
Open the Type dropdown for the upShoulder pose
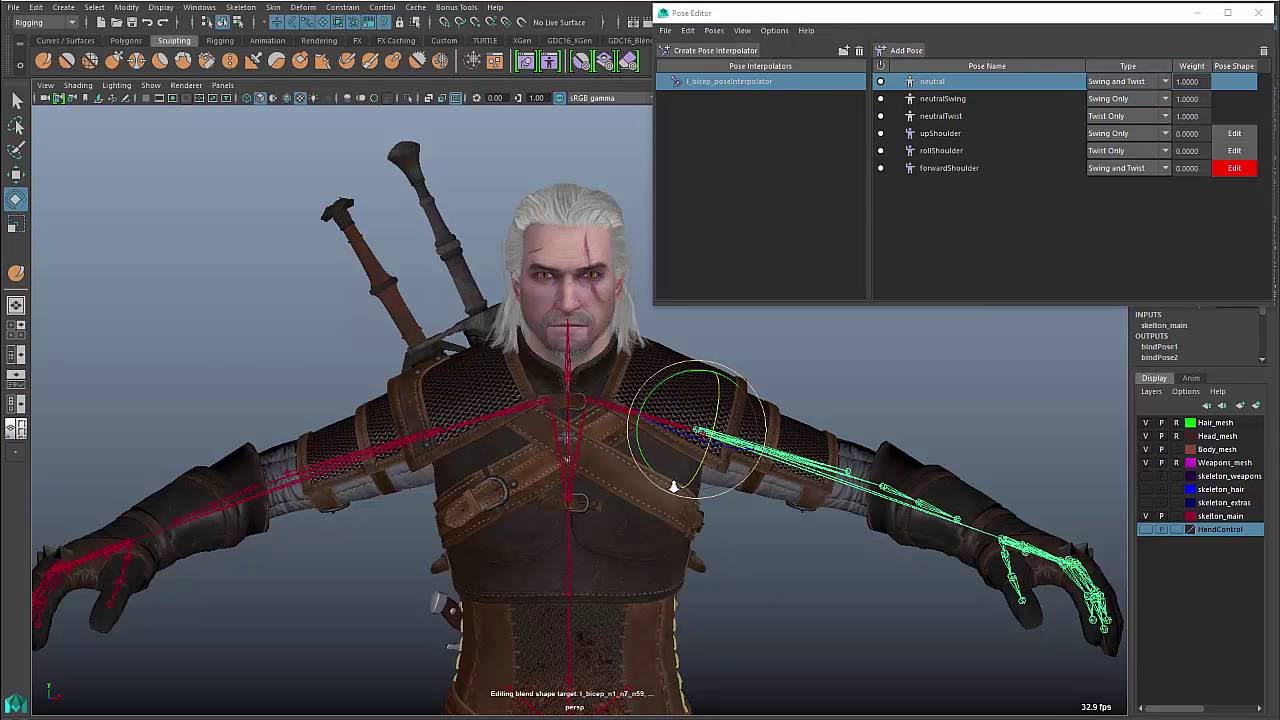click(1128, 133)
